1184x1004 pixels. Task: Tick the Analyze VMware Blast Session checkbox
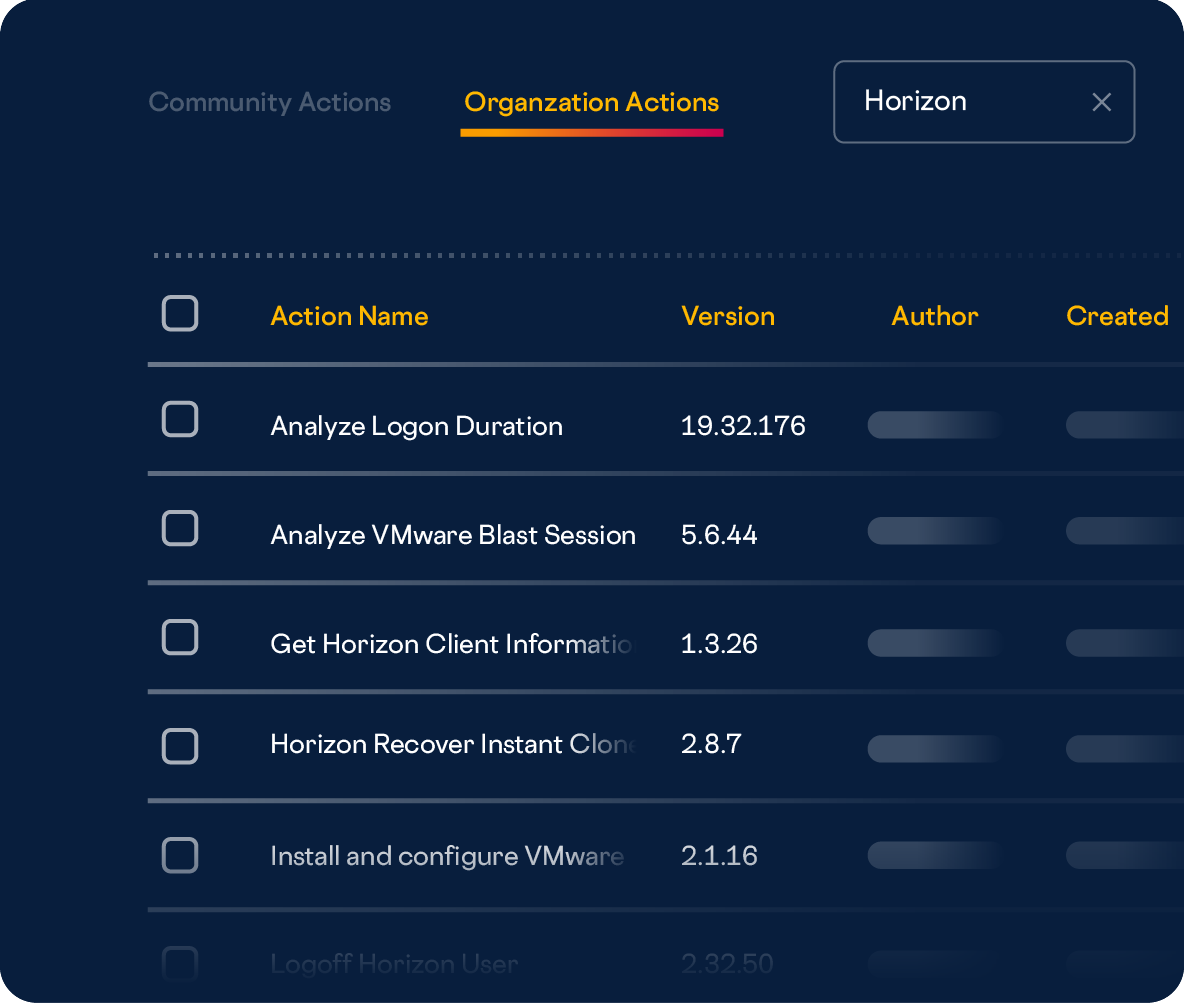click(180, 528)
